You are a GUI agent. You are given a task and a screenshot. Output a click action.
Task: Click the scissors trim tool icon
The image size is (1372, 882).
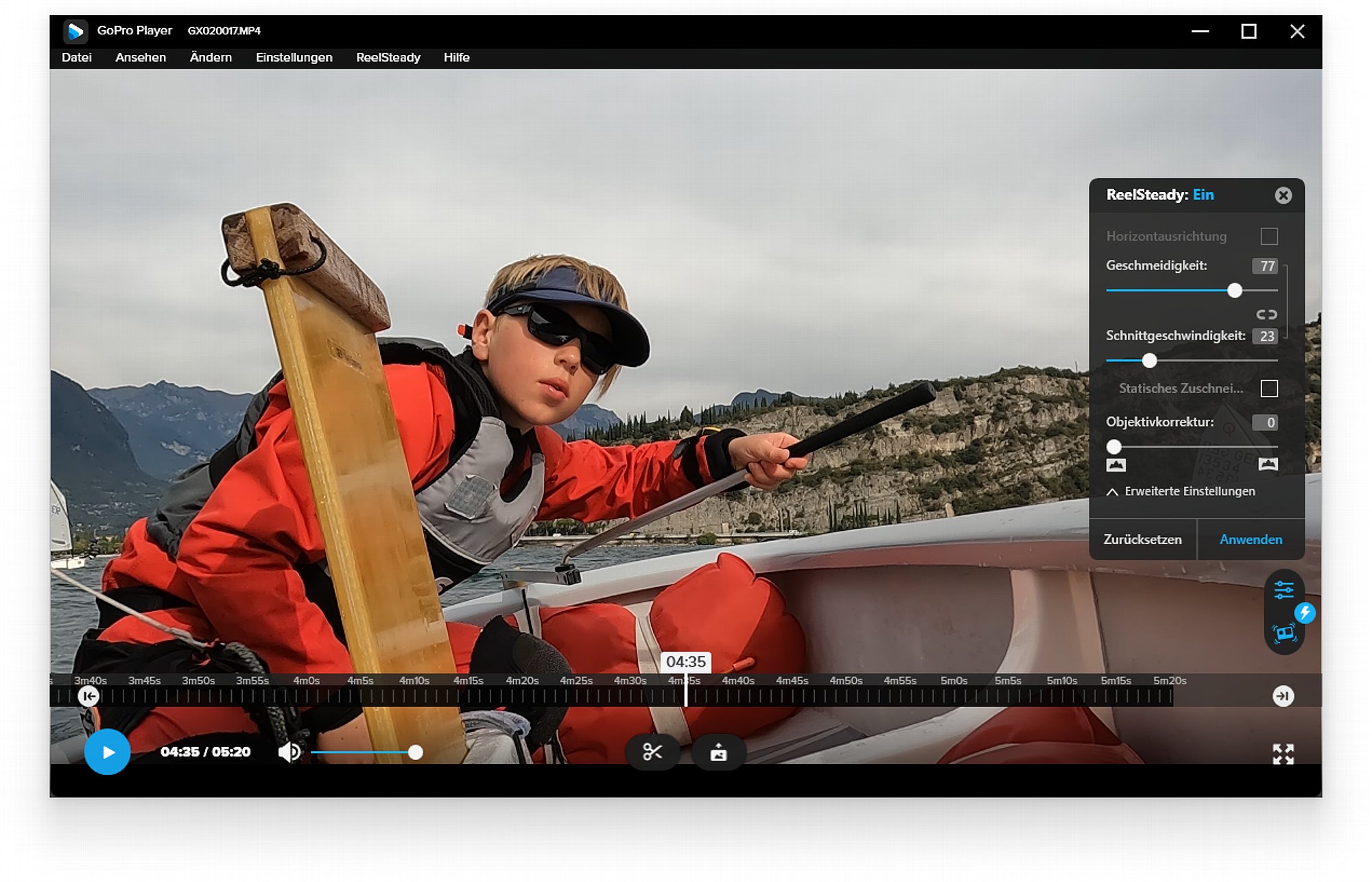[x=652, y=752]
